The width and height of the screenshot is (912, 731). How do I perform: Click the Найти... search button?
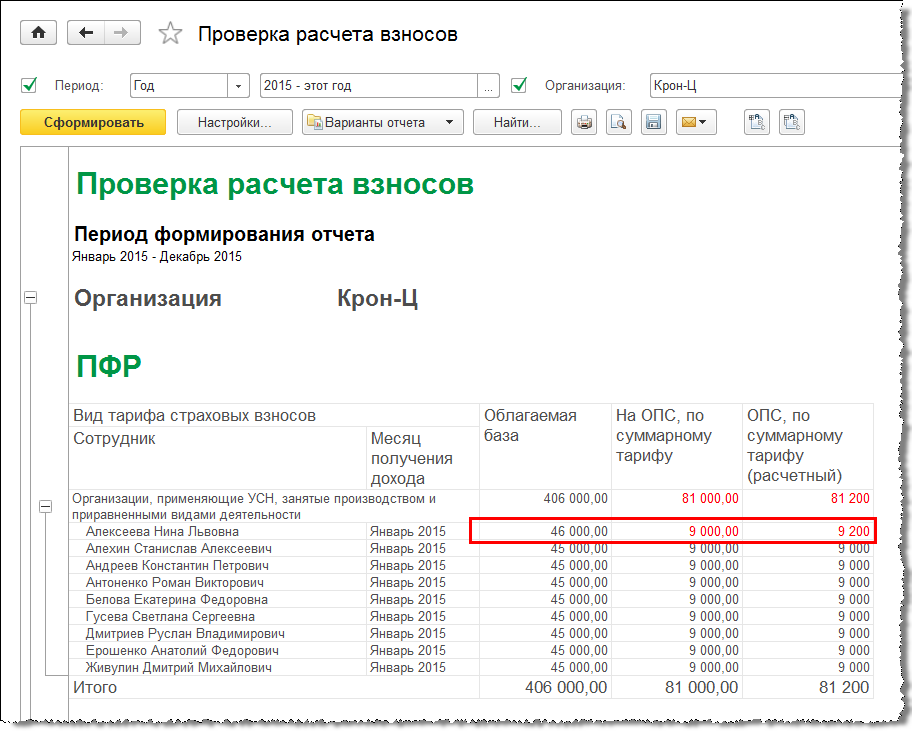pos(516,123)
